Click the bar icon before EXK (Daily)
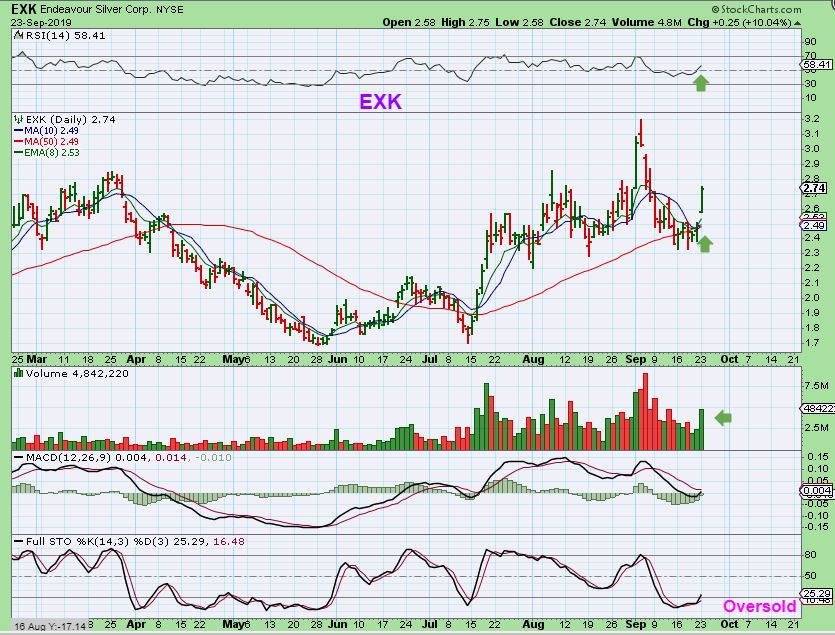 [19, 119]
